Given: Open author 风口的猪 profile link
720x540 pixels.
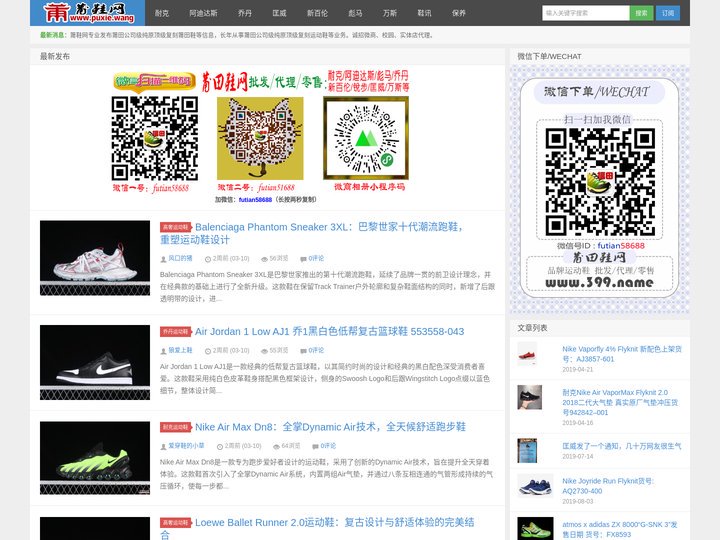Looking at the screenshot, I should (180, 259).
